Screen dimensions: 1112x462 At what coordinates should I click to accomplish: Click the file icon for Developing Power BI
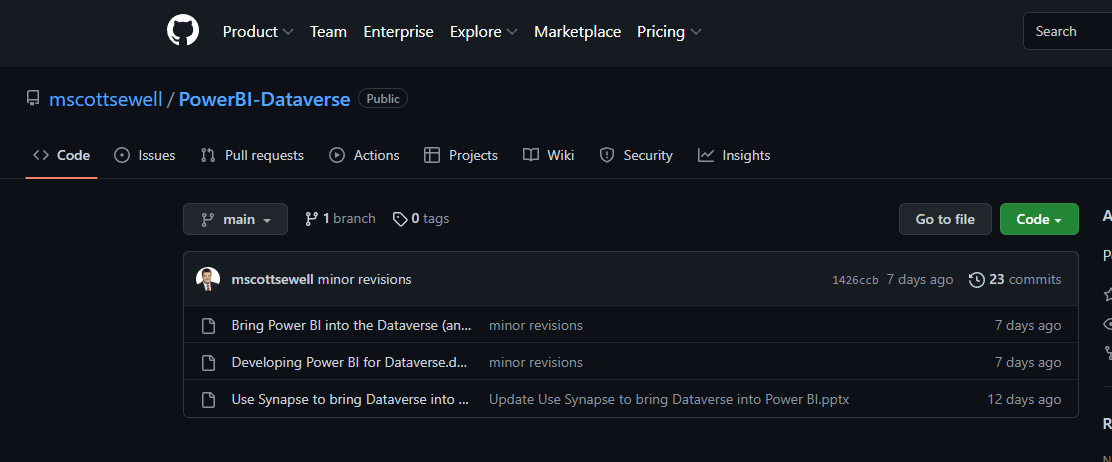coord(209,362)
